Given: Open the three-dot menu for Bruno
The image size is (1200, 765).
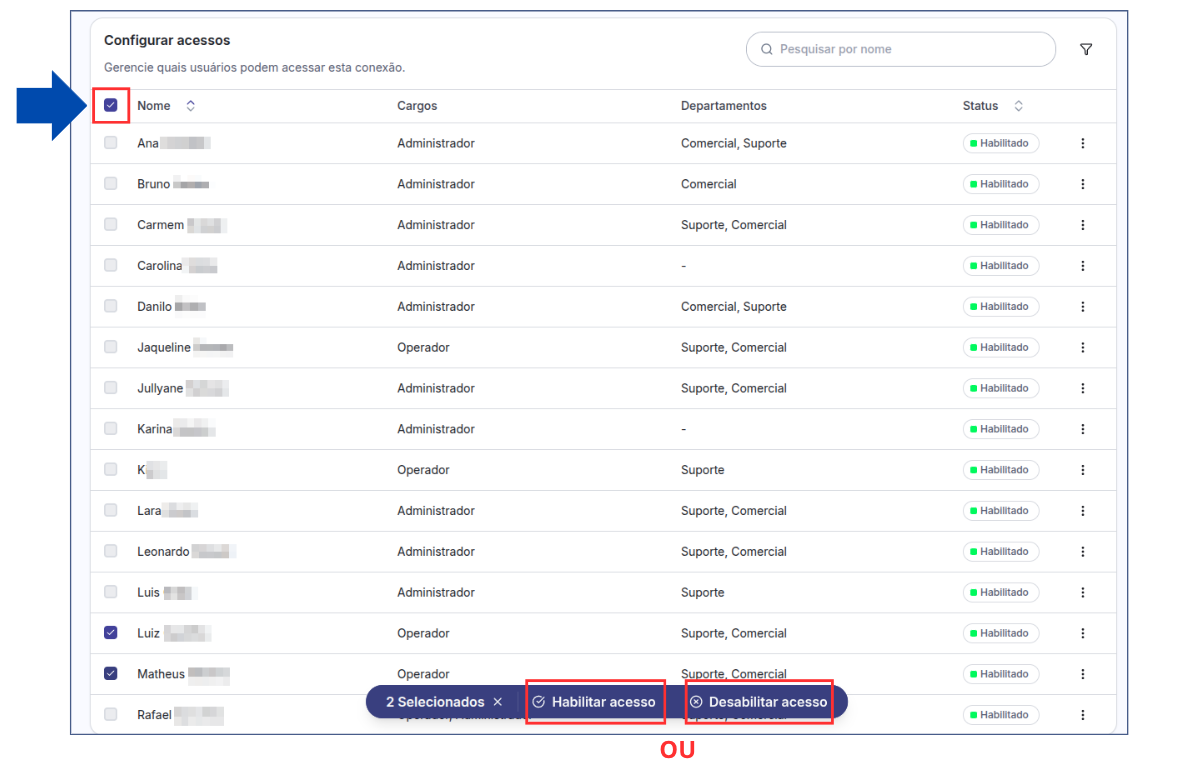Looking at the screenshot, I should (x=1082, y=184).
